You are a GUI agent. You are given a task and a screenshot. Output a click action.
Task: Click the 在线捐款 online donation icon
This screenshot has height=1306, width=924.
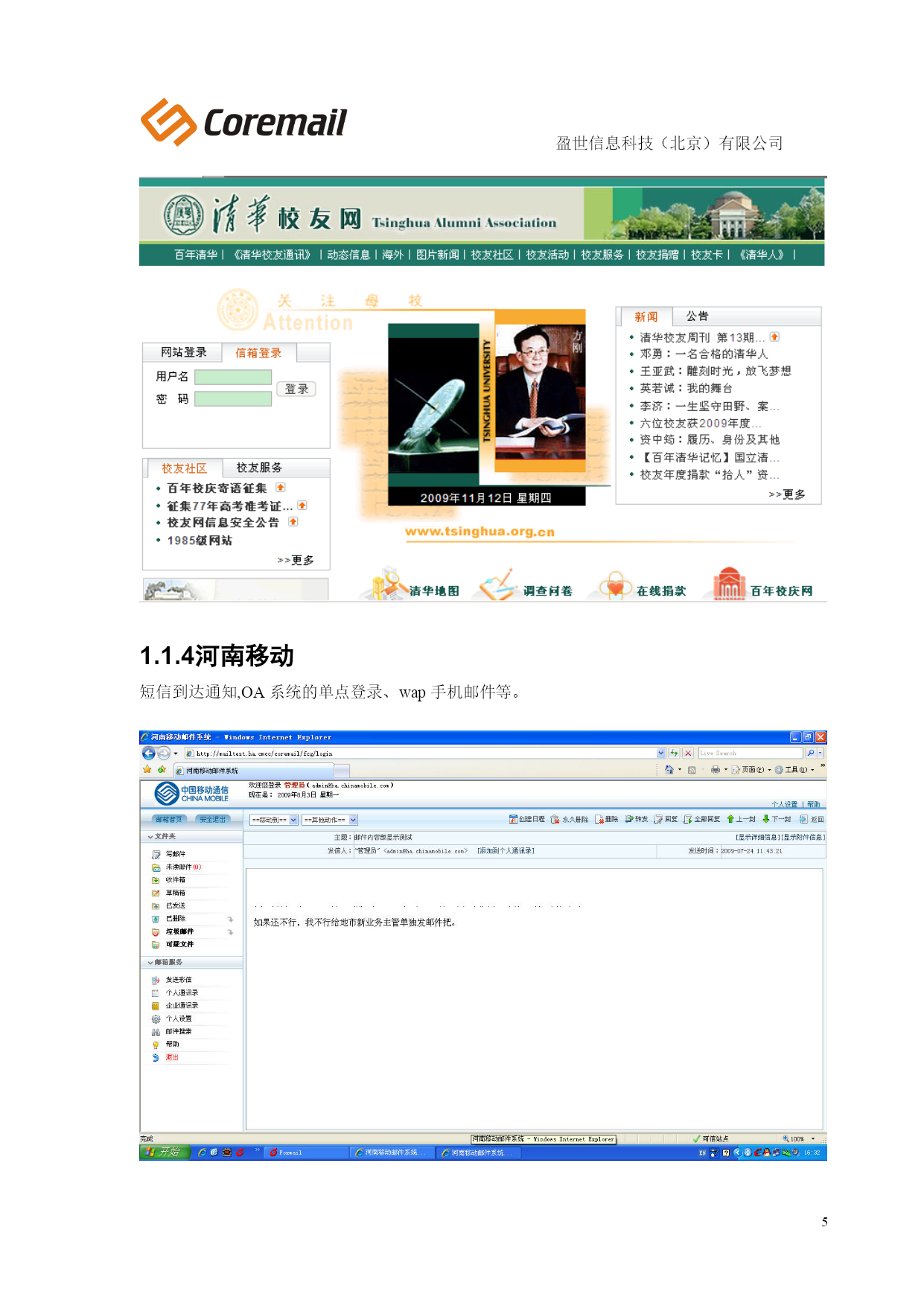616,586
